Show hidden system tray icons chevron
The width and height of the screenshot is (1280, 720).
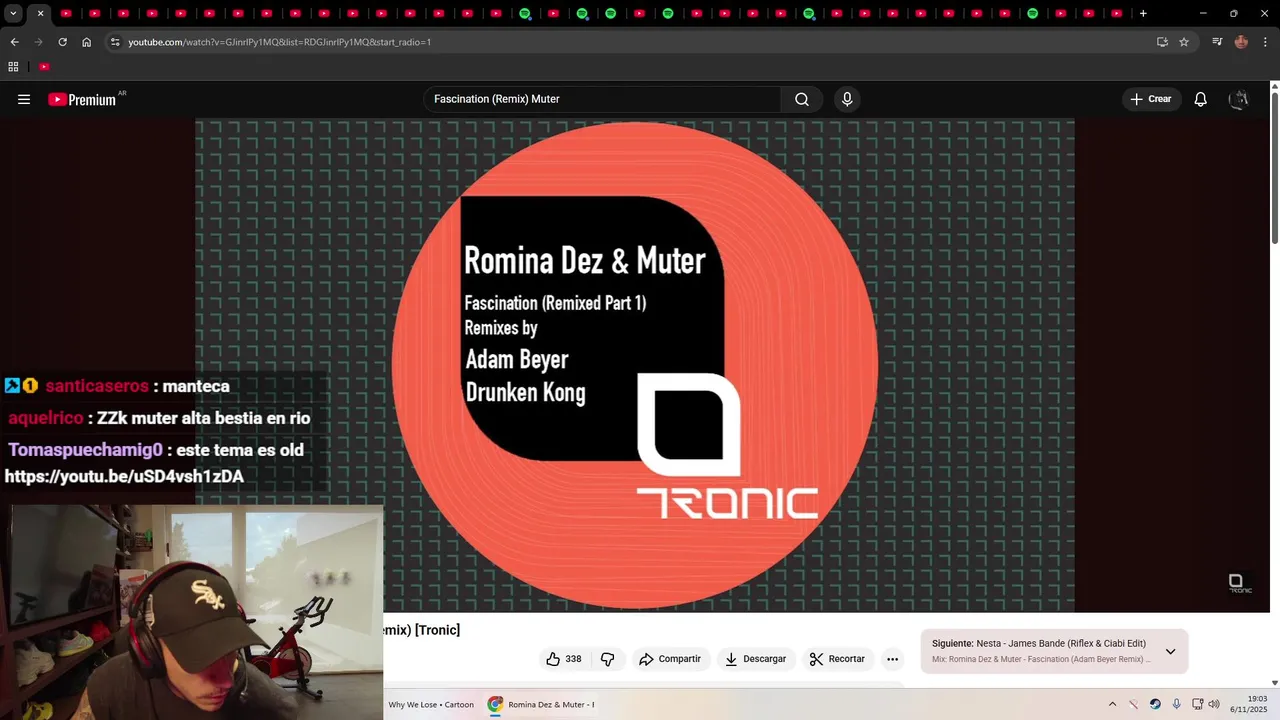[x=1112, y=705]
